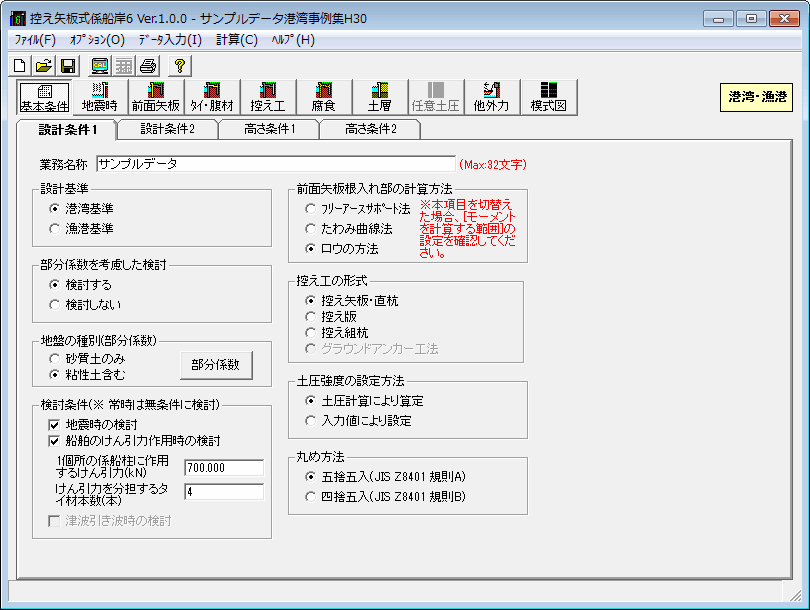
Task: Select 控え矢板・直杭 anchorage type
Action: coord(352,301)
